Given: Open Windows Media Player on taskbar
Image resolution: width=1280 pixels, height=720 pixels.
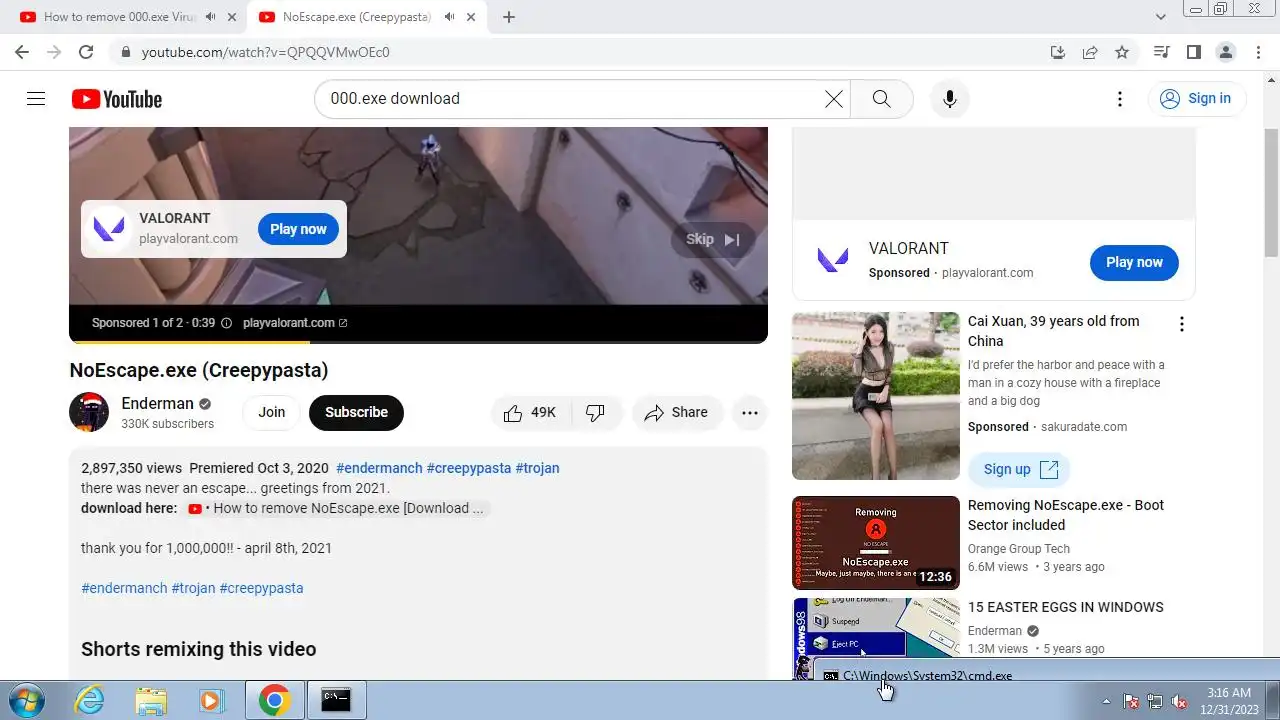Looking at the screenshot, I should tap(211, 700).
